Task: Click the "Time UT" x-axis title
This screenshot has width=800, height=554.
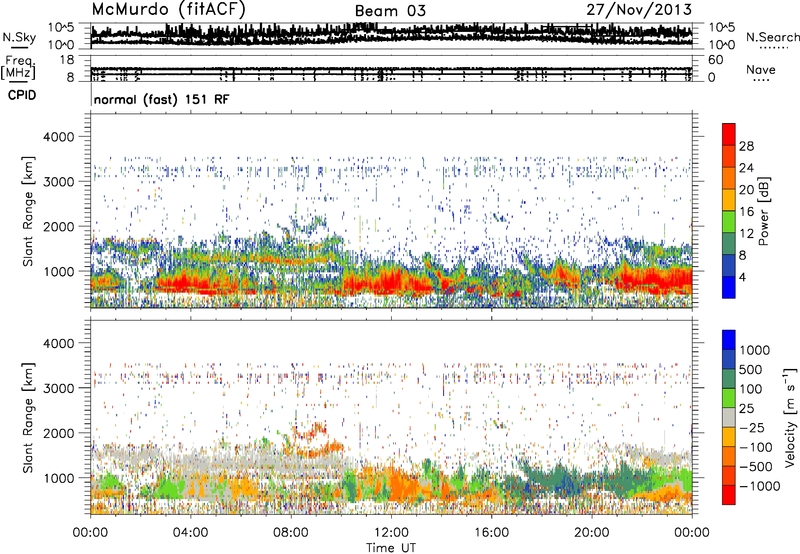Action: coord(391,548)
